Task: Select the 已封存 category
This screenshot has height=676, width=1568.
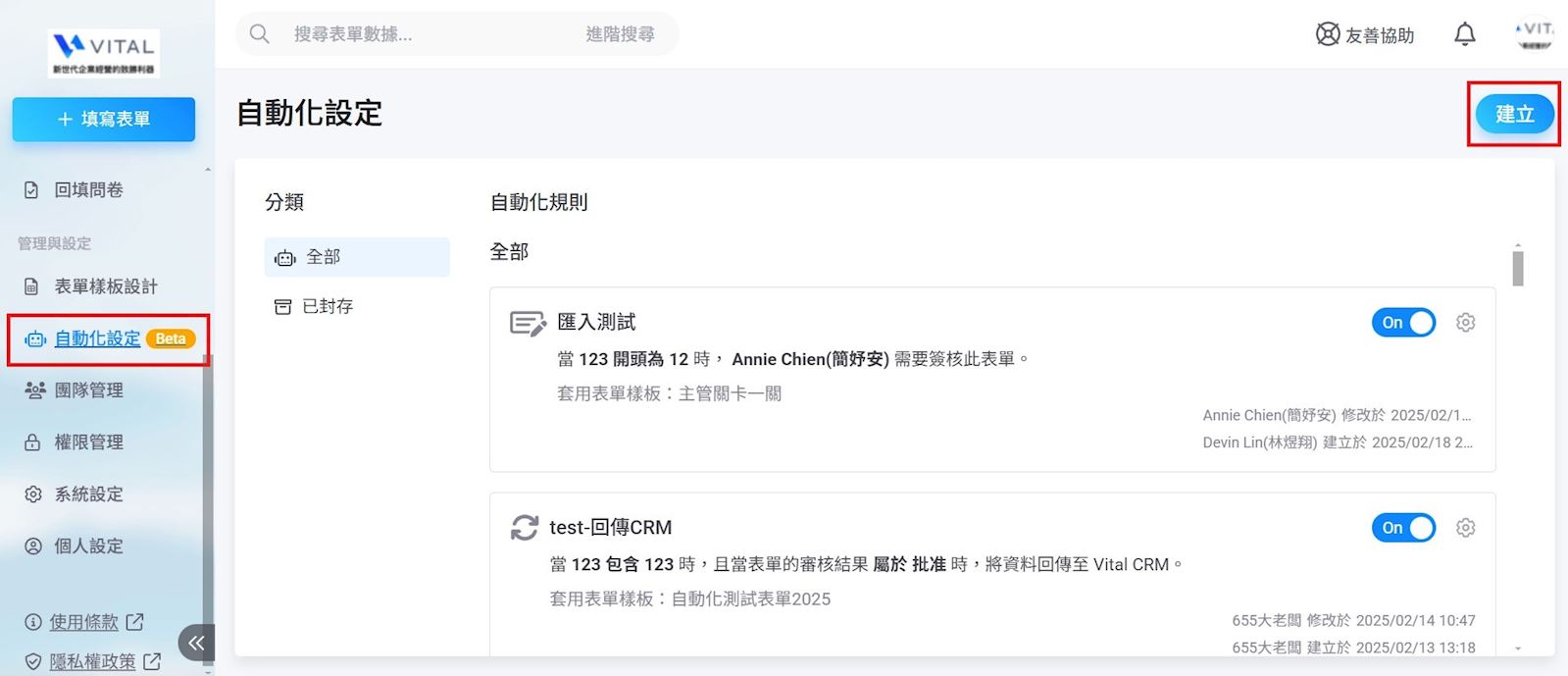Action: [x=328, y=307]
